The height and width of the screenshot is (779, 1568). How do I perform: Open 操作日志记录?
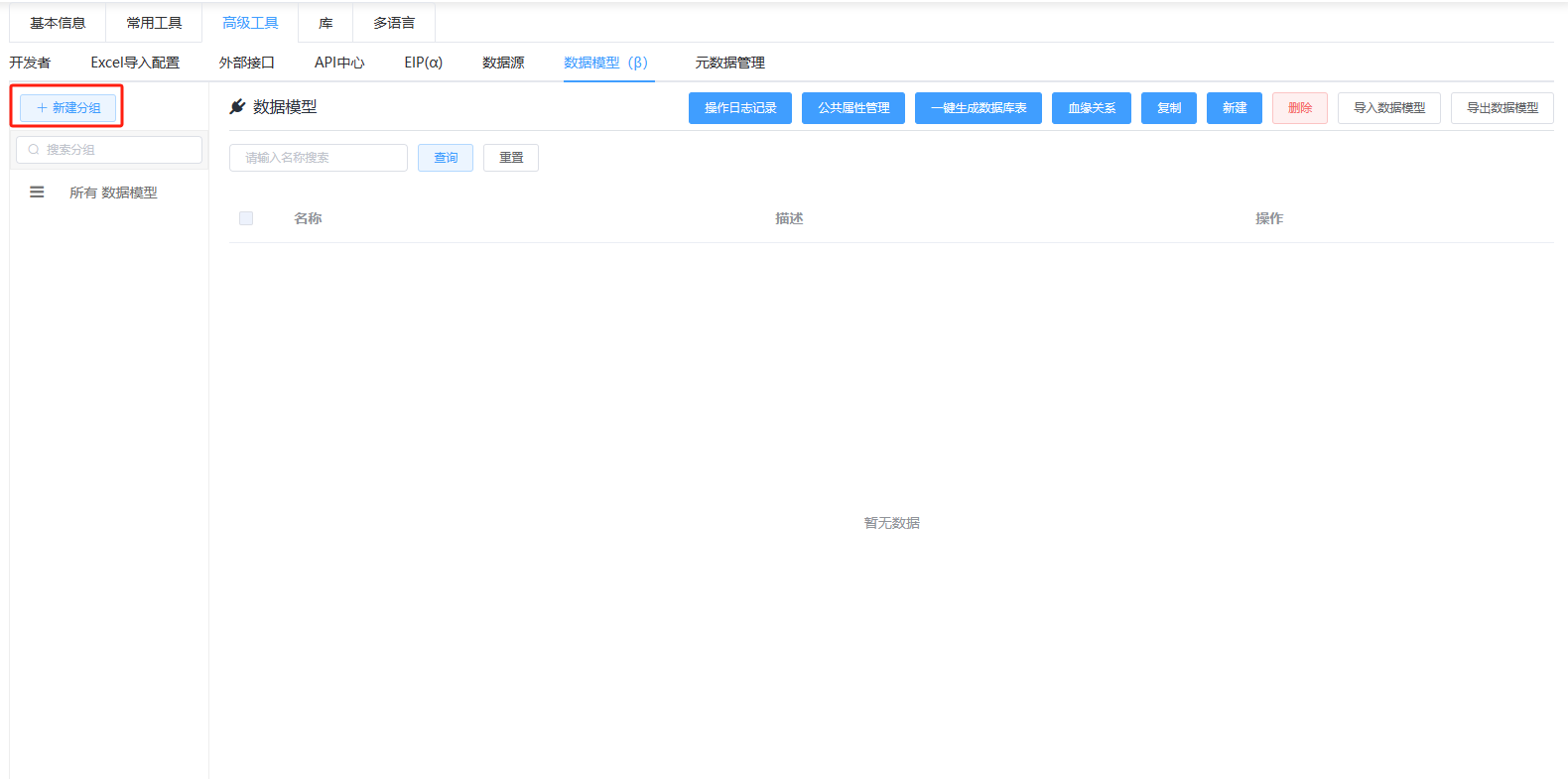pos(740,108)
